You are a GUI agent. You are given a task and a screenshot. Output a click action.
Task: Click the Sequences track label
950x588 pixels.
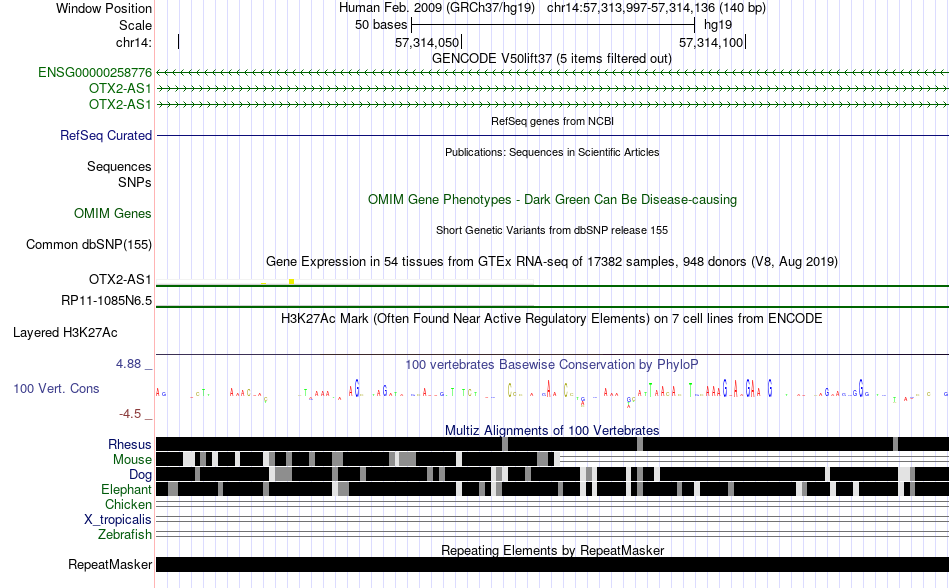point(119,167)
